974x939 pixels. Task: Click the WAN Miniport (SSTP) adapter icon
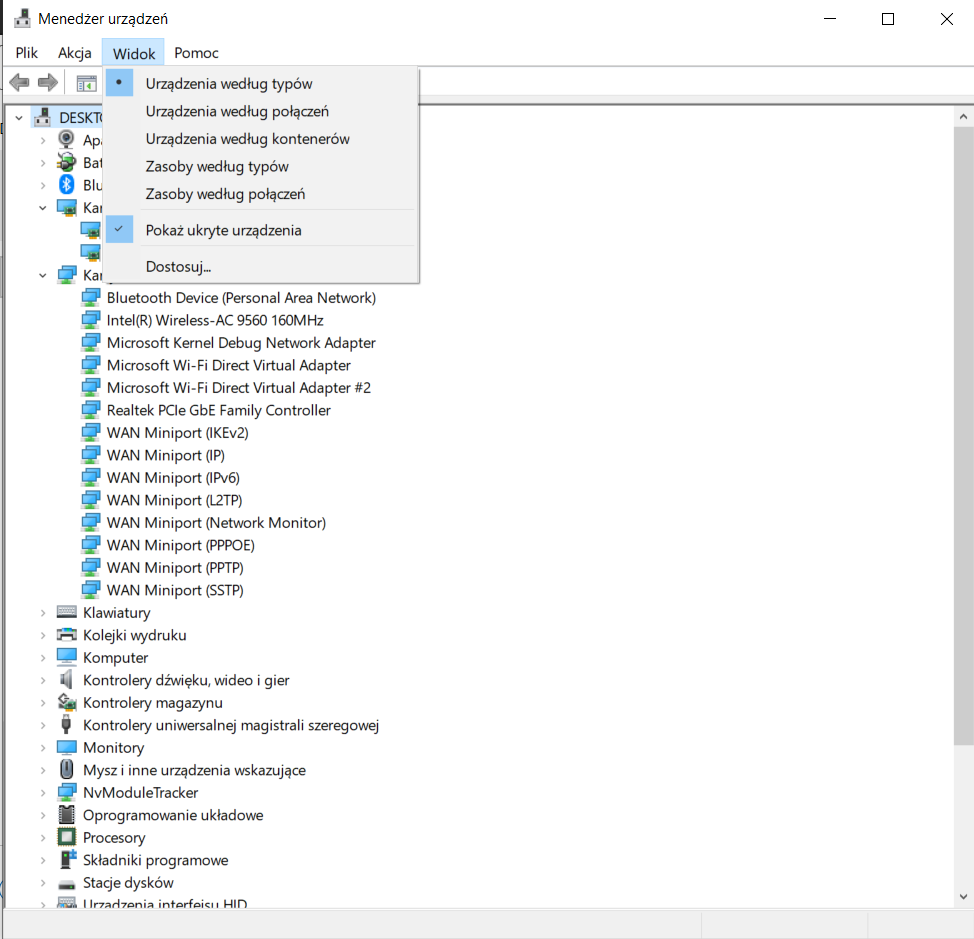pyautogui.click(x=91, y=590)
